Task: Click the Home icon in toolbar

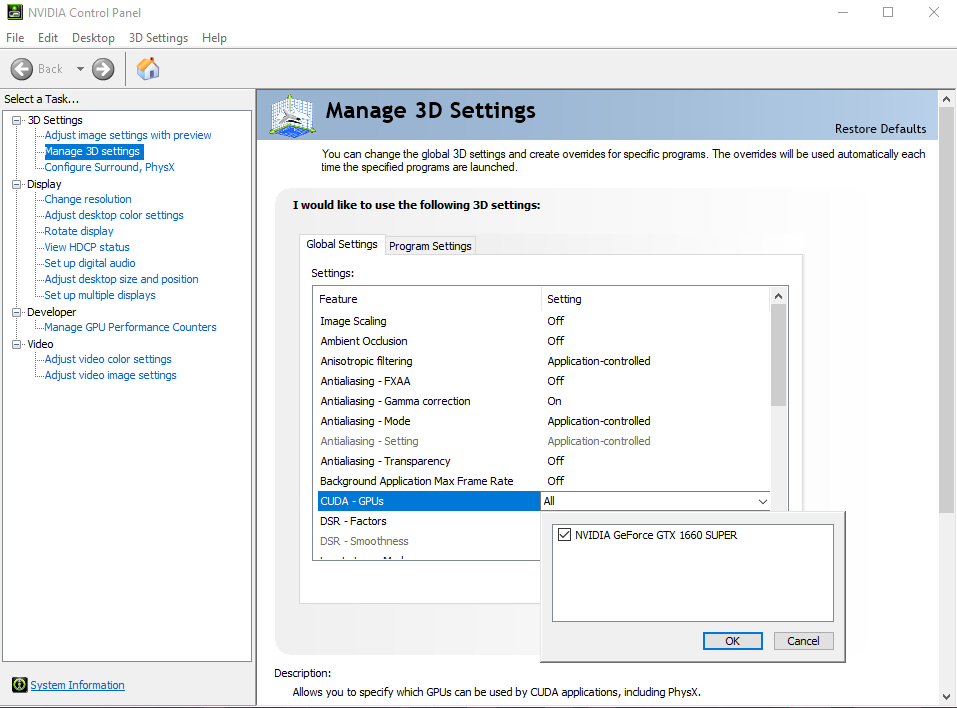Action: click(148, 69)
